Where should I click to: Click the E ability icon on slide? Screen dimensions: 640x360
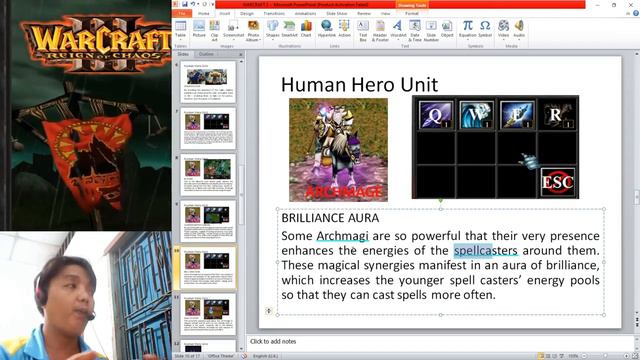516,115
